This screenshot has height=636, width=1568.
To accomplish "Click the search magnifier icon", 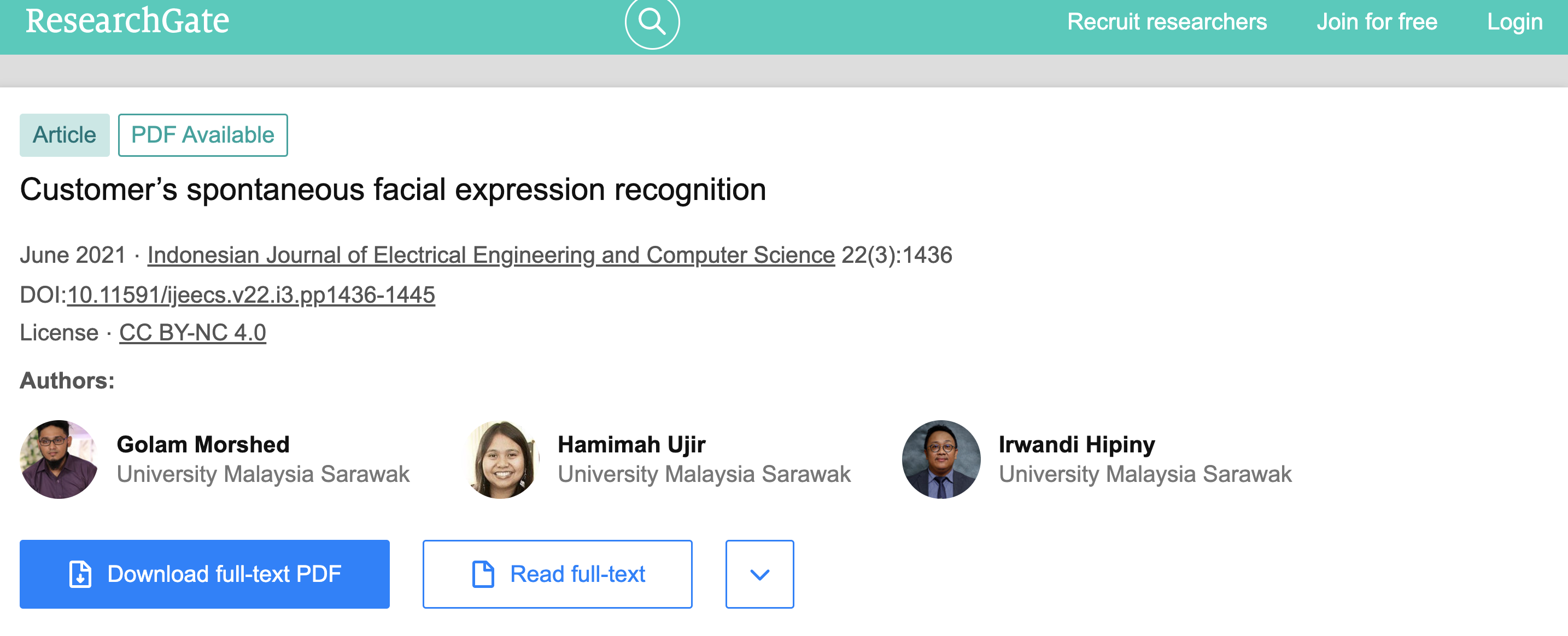I will [x=652, y=22].
